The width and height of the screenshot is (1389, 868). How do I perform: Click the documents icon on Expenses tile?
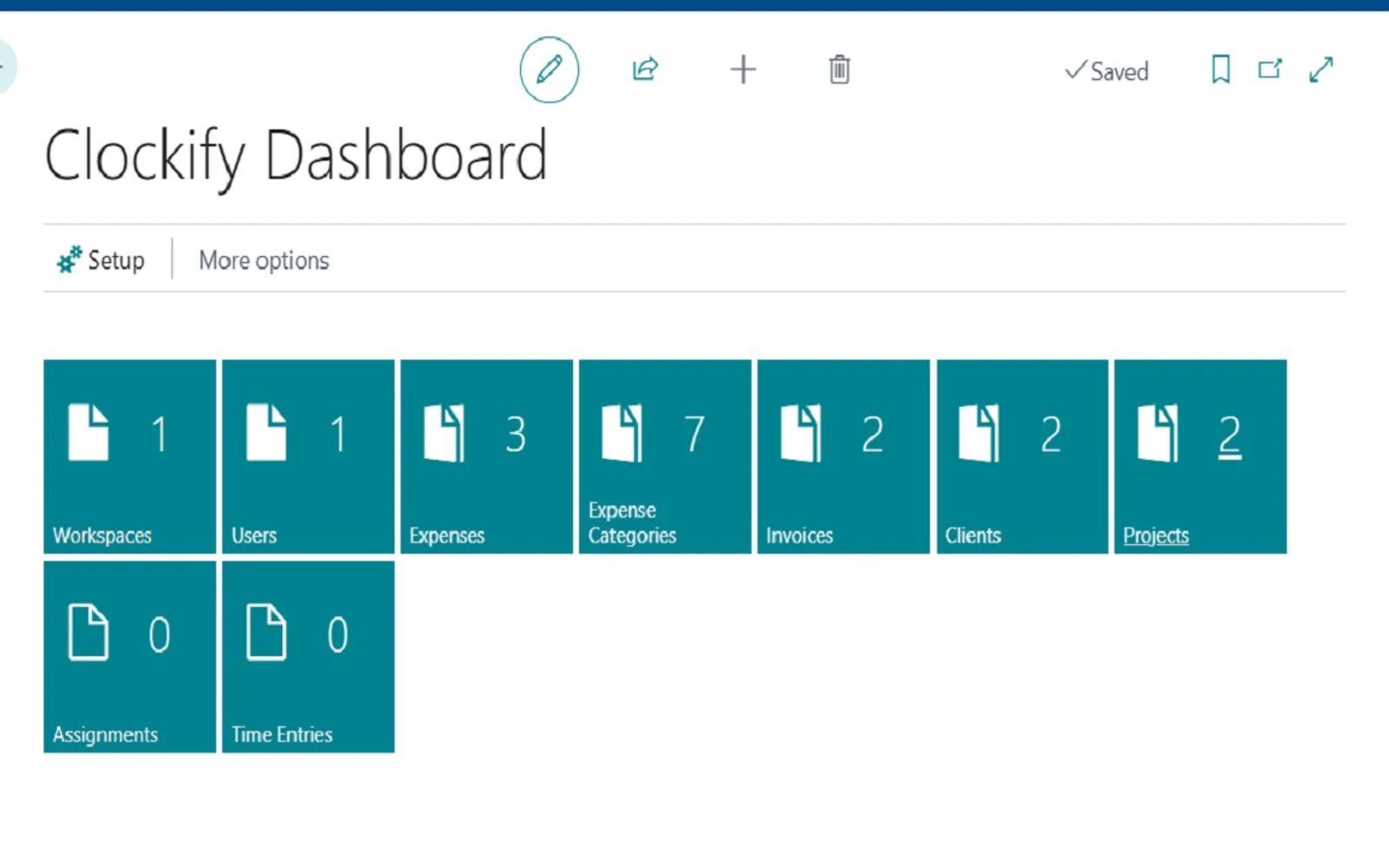tap(444, 433)
